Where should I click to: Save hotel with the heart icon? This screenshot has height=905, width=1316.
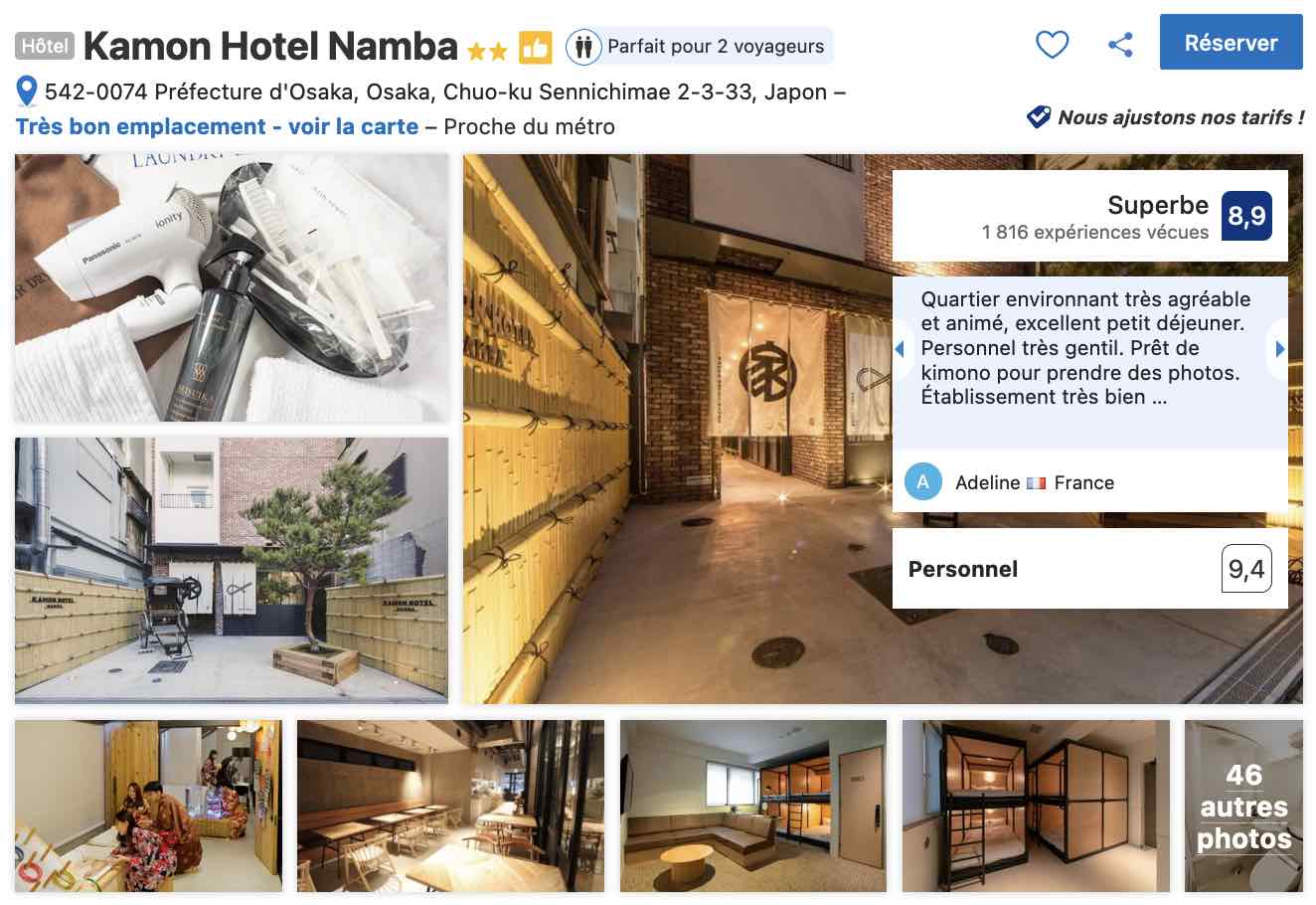coord(1052,45)
